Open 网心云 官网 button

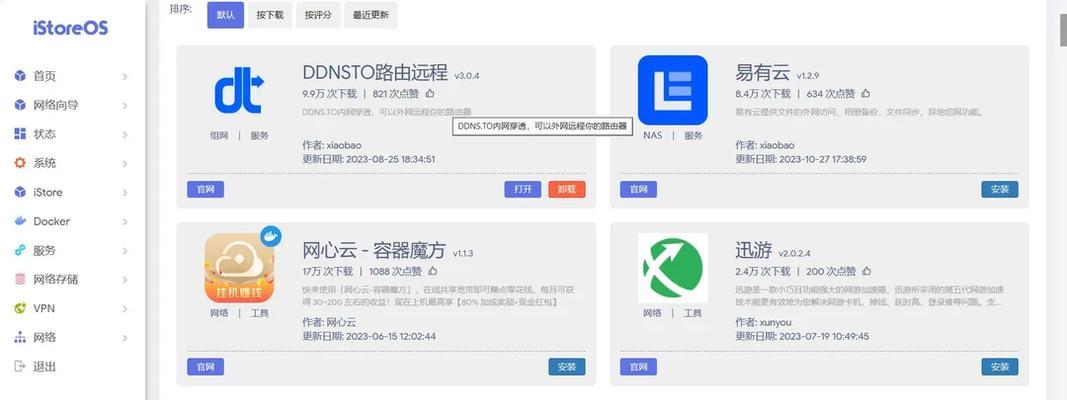pos(206,367)
